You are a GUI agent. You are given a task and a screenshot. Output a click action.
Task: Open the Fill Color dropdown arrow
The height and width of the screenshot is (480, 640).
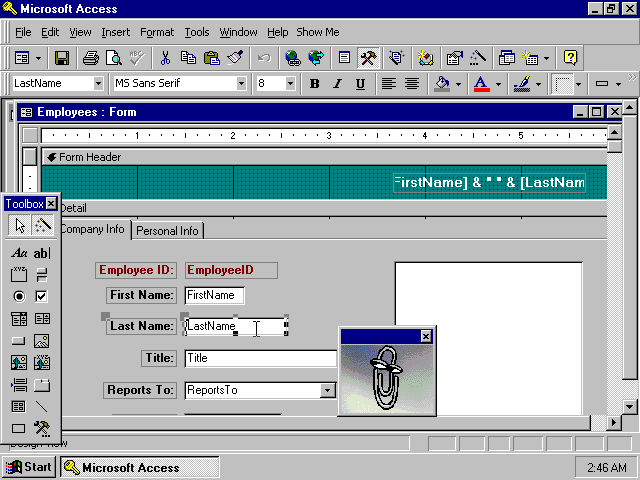[458, 84]
